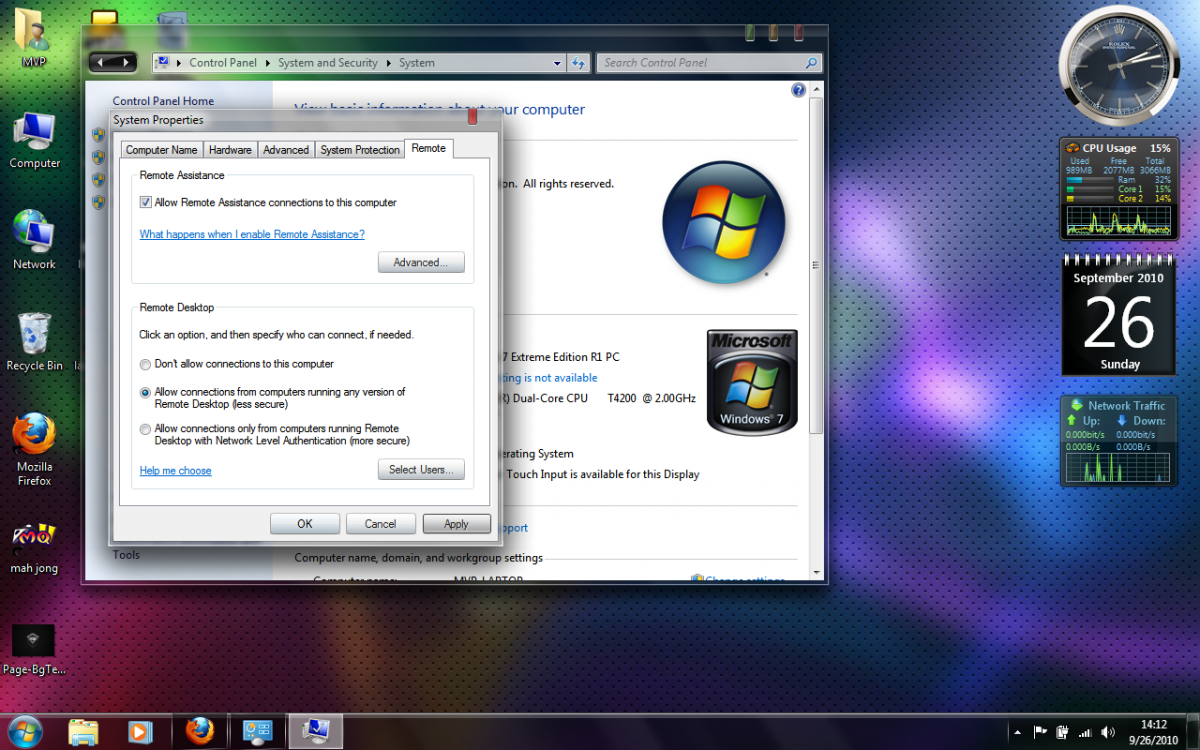Switch to the System Protection tab
1200x750 pixels.
click(360, 150)
